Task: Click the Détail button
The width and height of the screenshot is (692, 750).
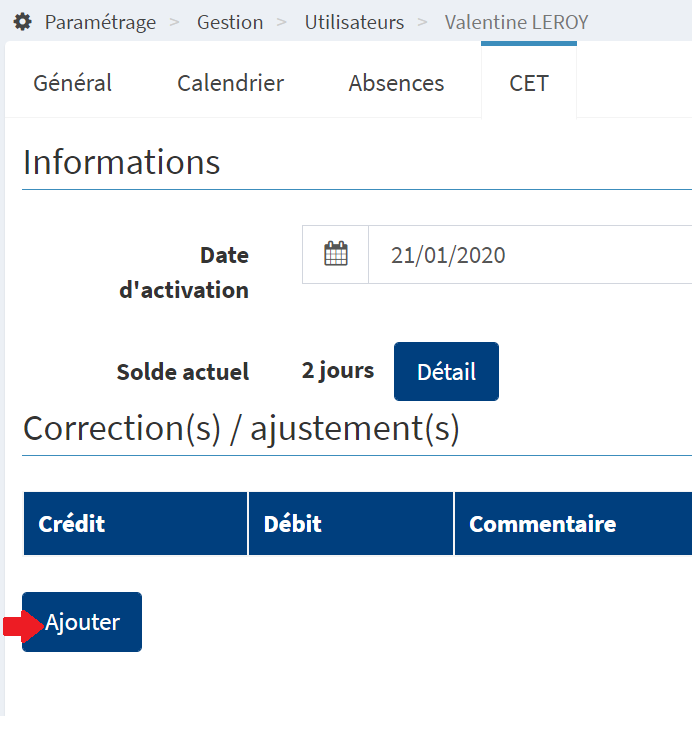Action: [446, 371]
